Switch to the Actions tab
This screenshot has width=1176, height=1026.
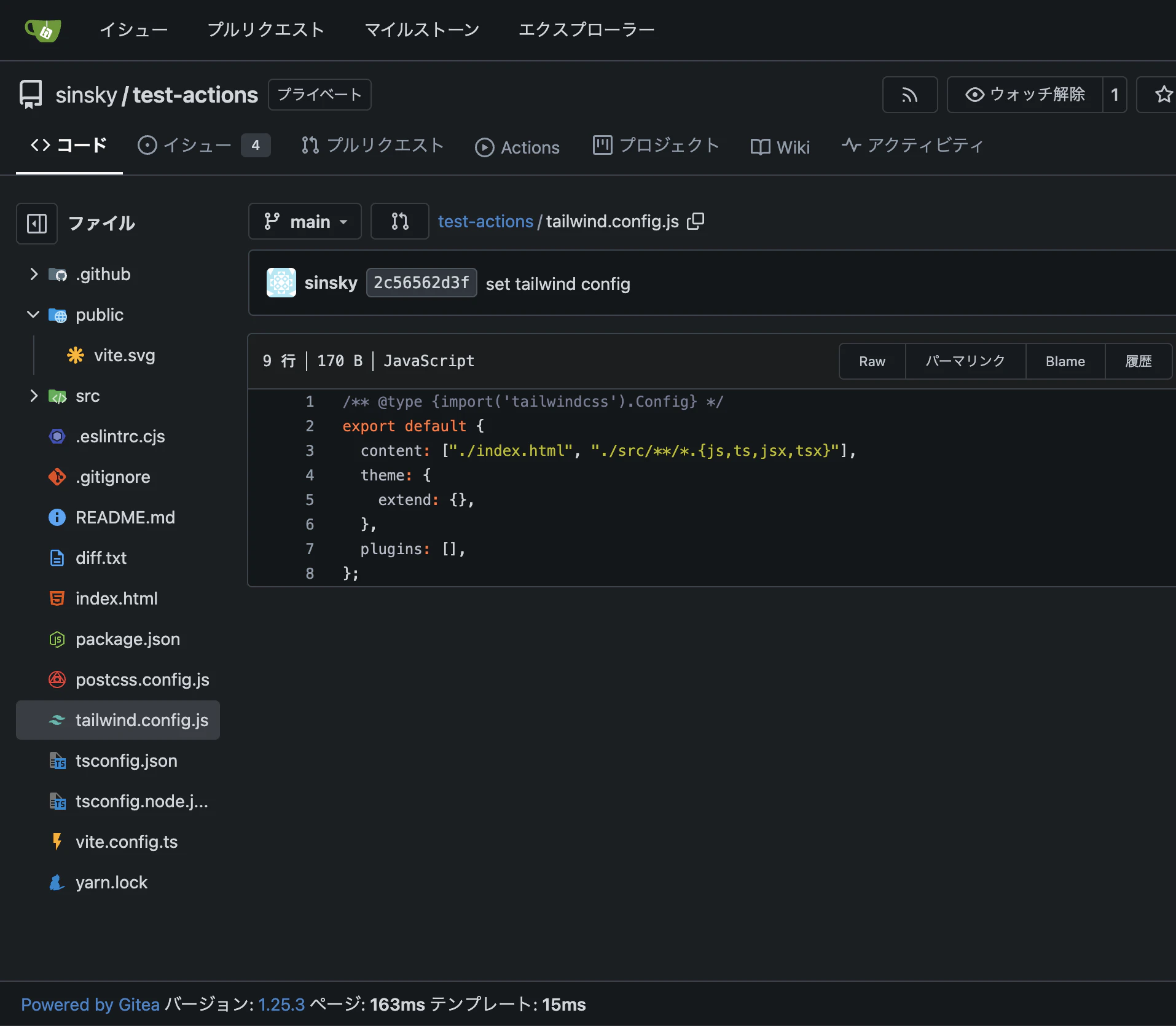pyautogui.click(x=517, y=147)
